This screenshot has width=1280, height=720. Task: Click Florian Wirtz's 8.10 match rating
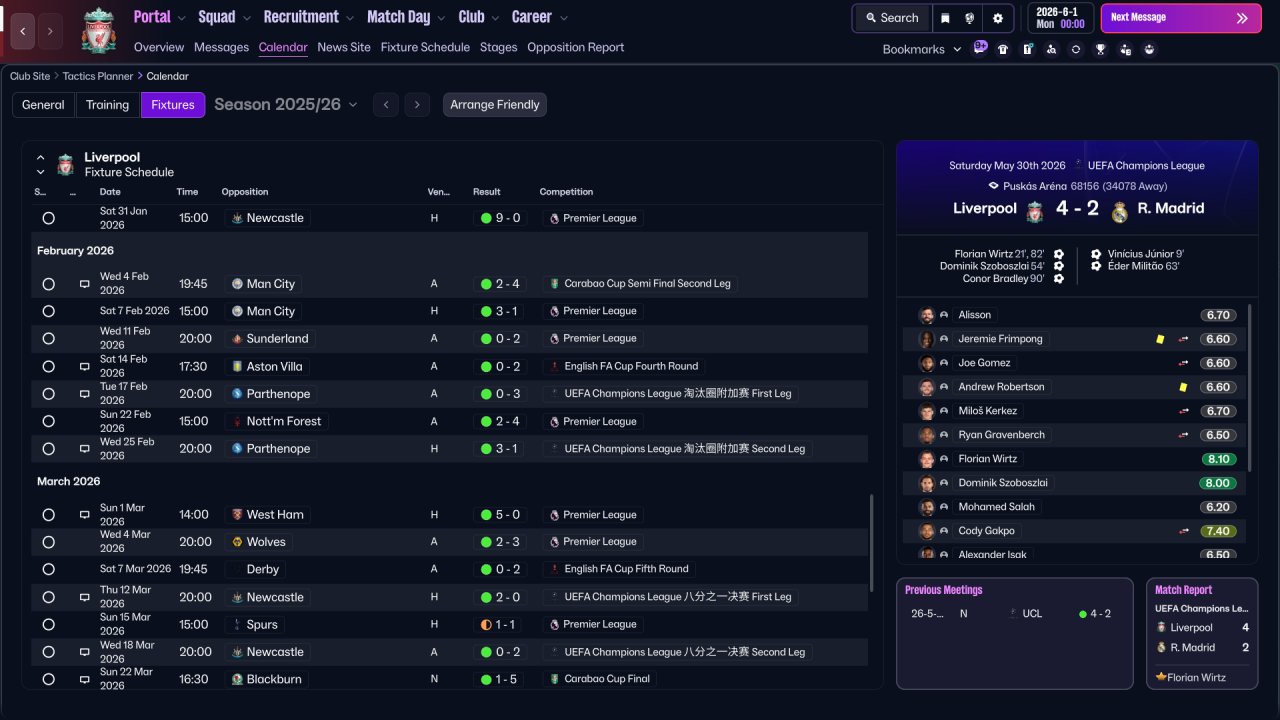click(x=1218, y=459)
